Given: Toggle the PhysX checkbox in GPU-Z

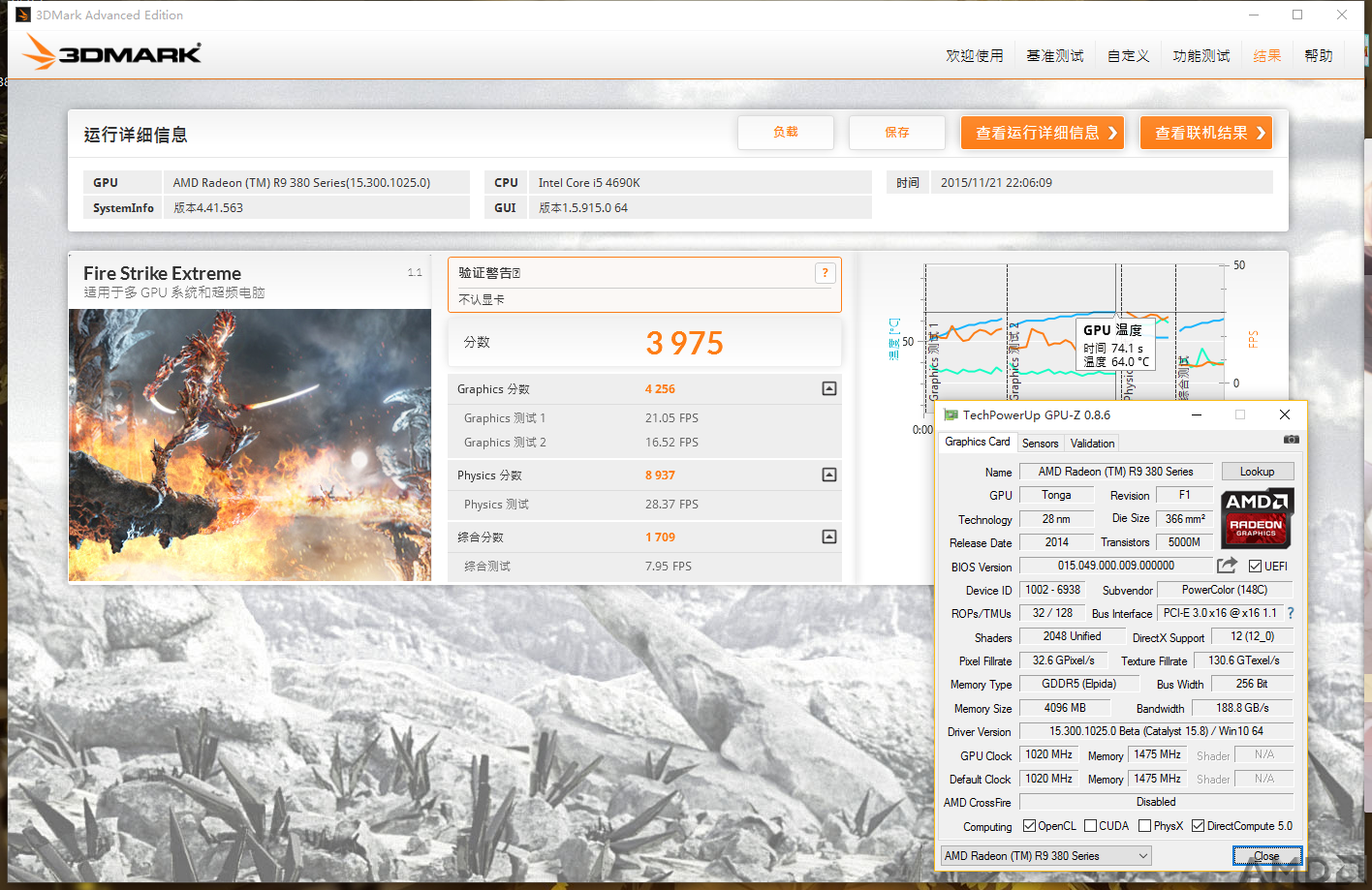Looking at the screenshot, I should [1144, 826].
